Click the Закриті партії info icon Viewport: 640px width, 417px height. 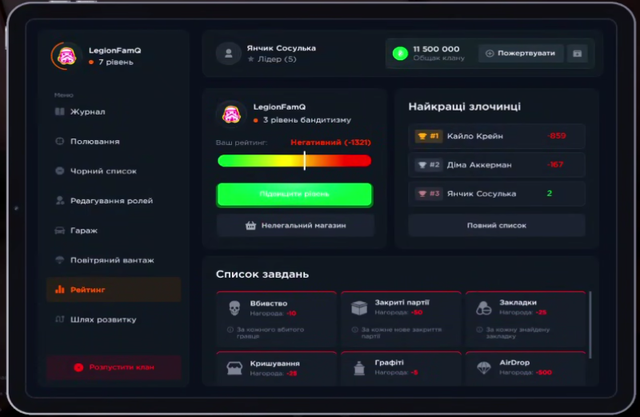point(355,330)
